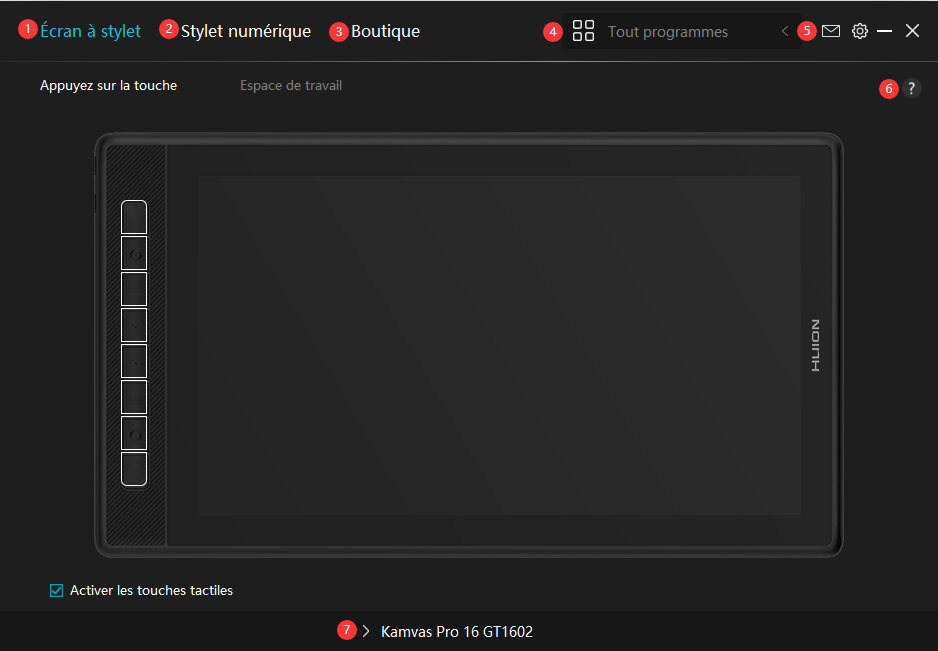Switch to Espace de travail sub-tab
Viewport: 938px width, 651px height.
coord(291,86)
